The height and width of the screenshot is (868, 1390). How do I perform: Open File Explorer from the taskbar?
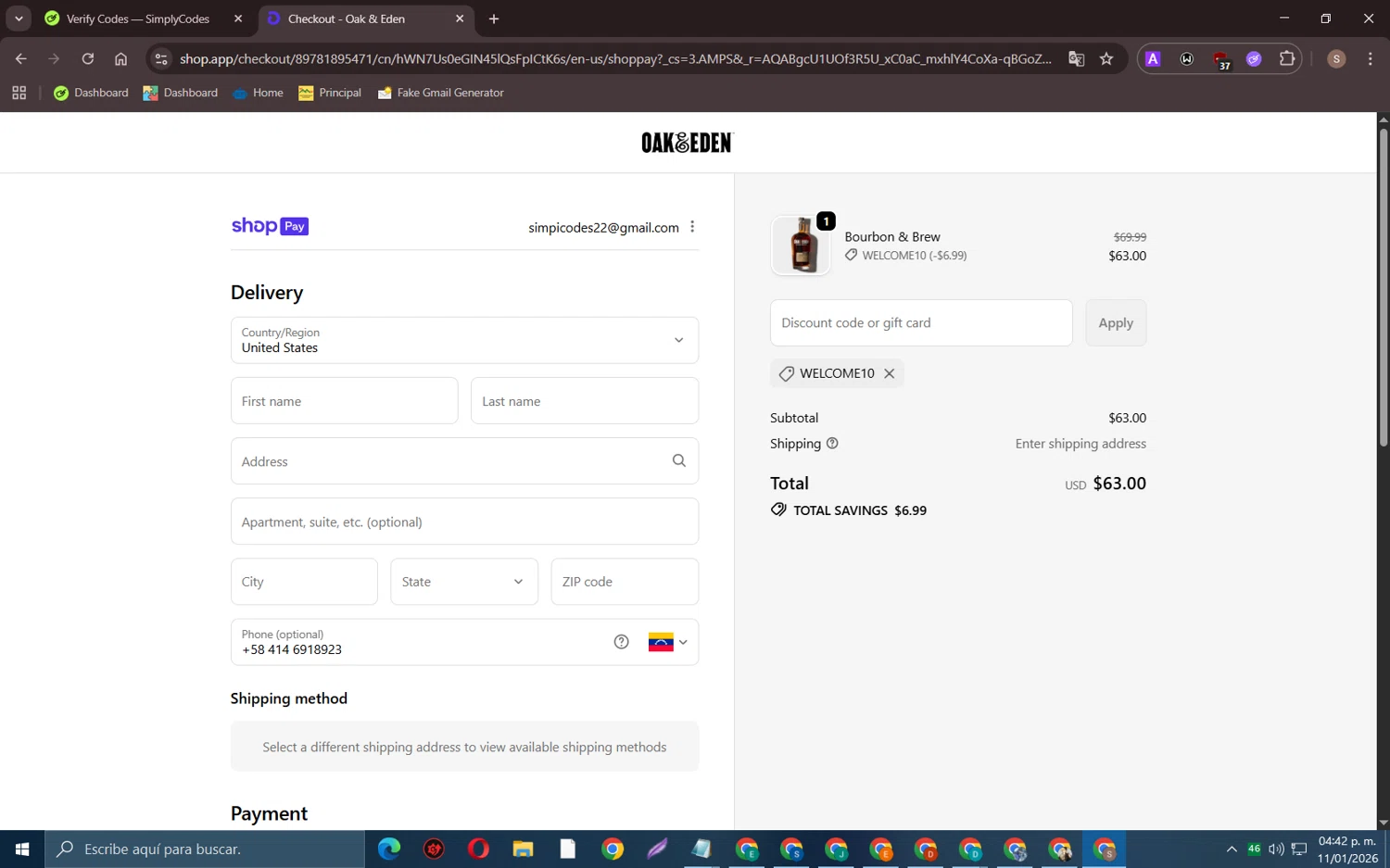click(523, 849)
